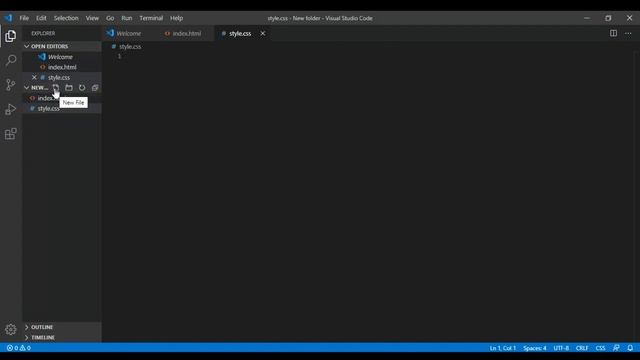The height and width of the screenshot is (360, 640).
Task: Change file encoding UTF-8
Action: pos(561,348)
